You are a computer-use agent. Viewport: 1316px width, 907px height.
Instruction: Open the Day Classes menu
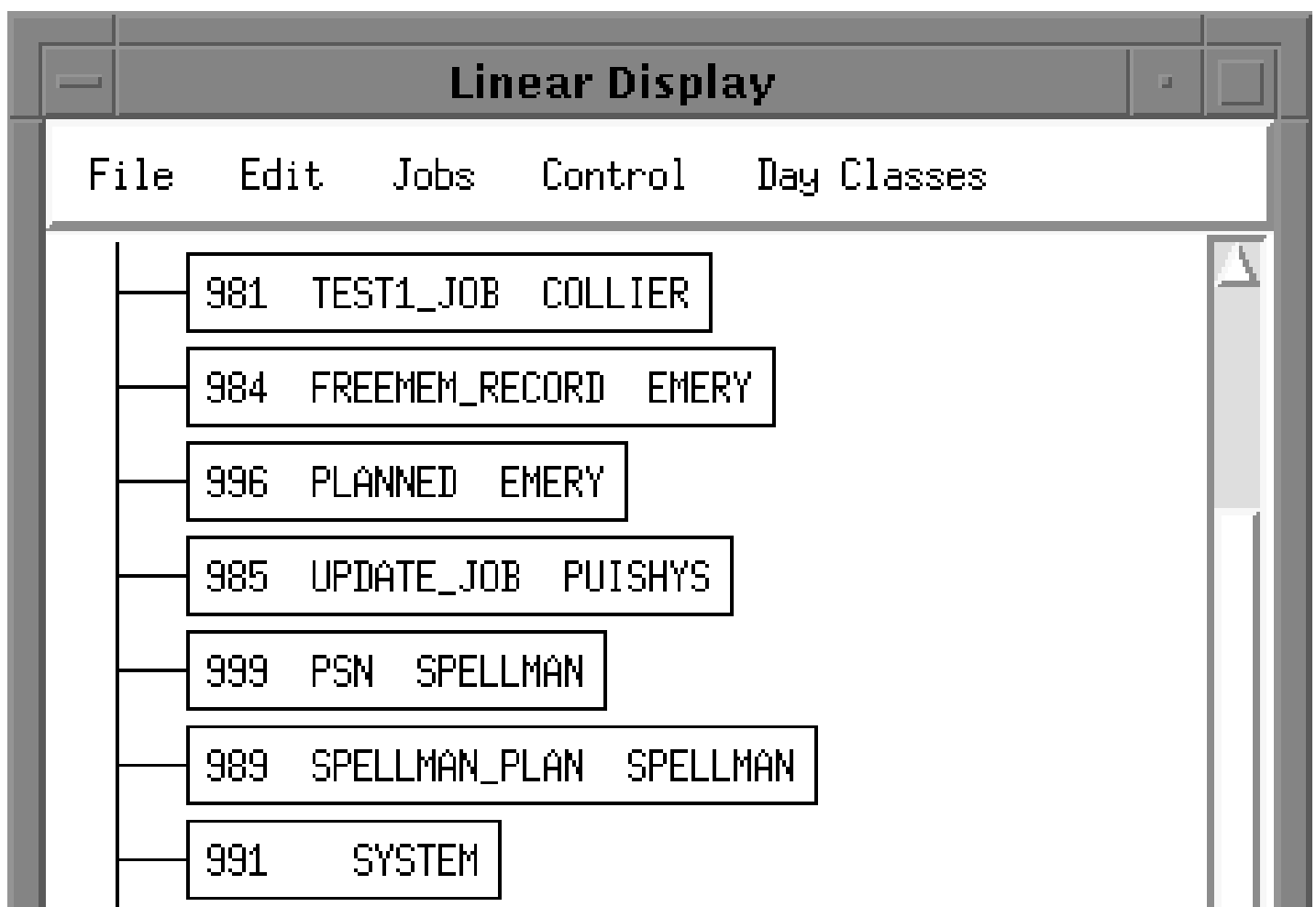tap(870, 174)
